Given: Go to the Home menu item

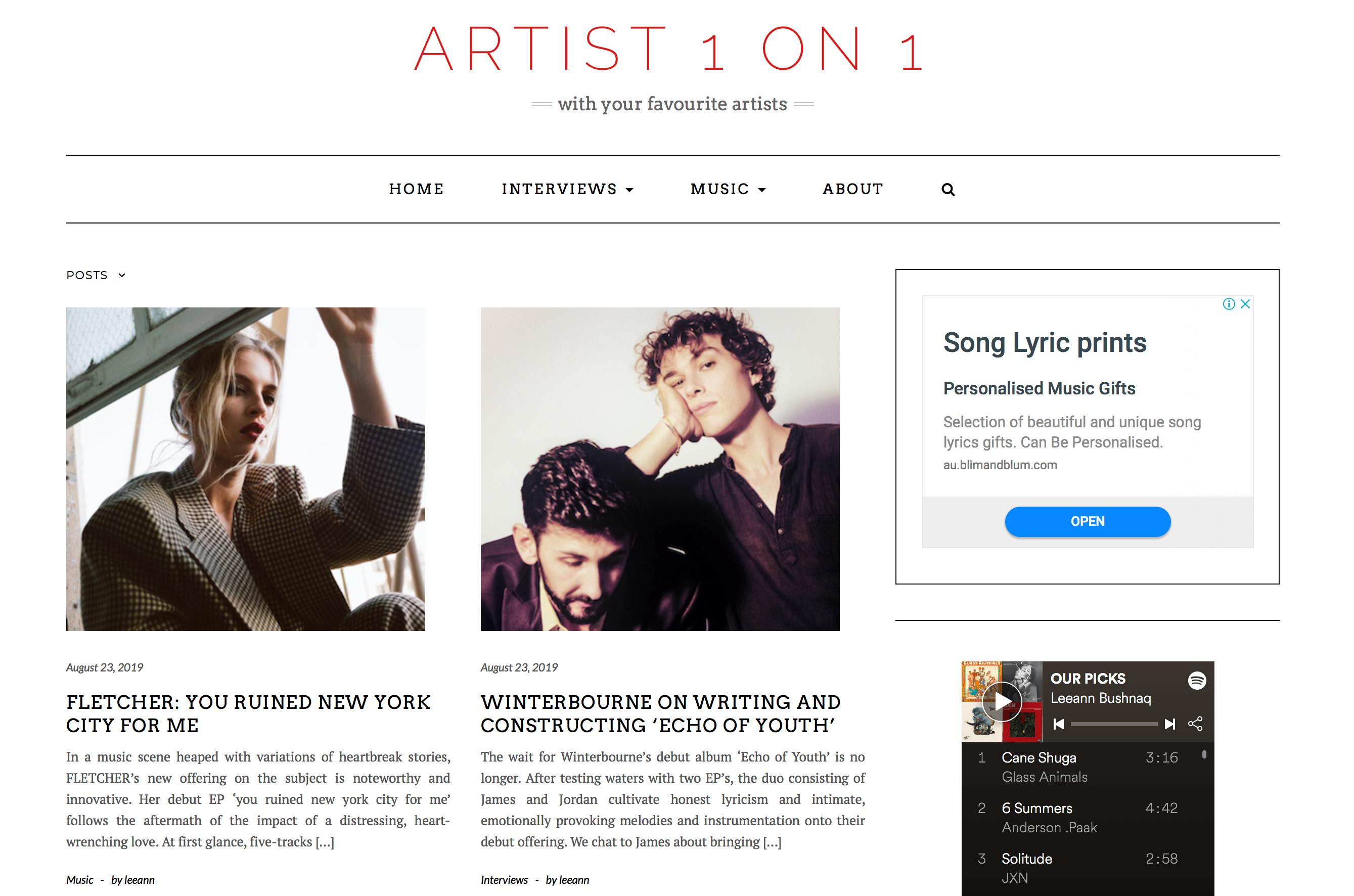Looking at the screenshot, I should click(x=417, y=189).
